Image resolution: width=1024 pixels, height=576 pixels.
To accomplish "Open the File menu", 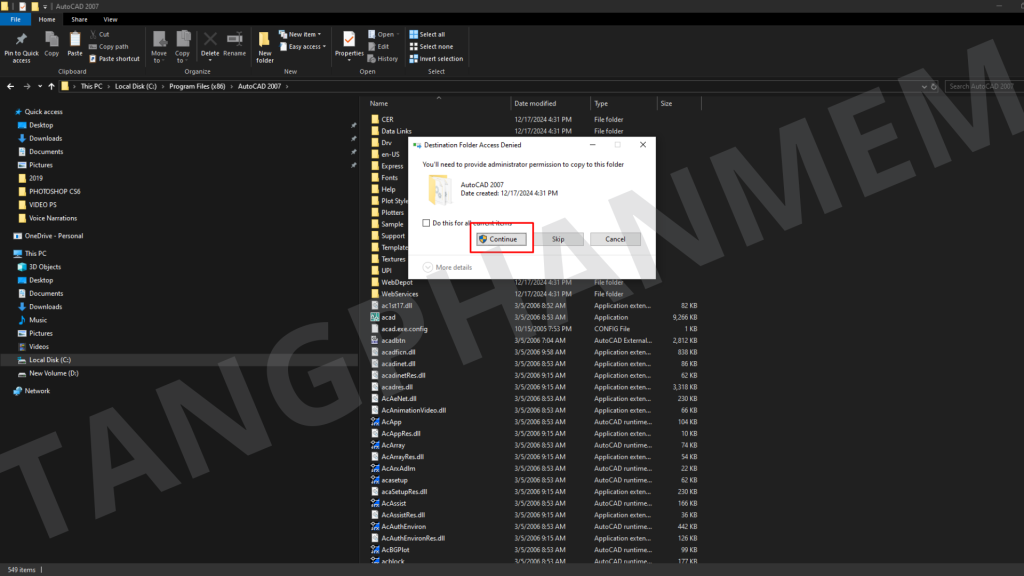I will pyautogui.click(x=16, y=19).
